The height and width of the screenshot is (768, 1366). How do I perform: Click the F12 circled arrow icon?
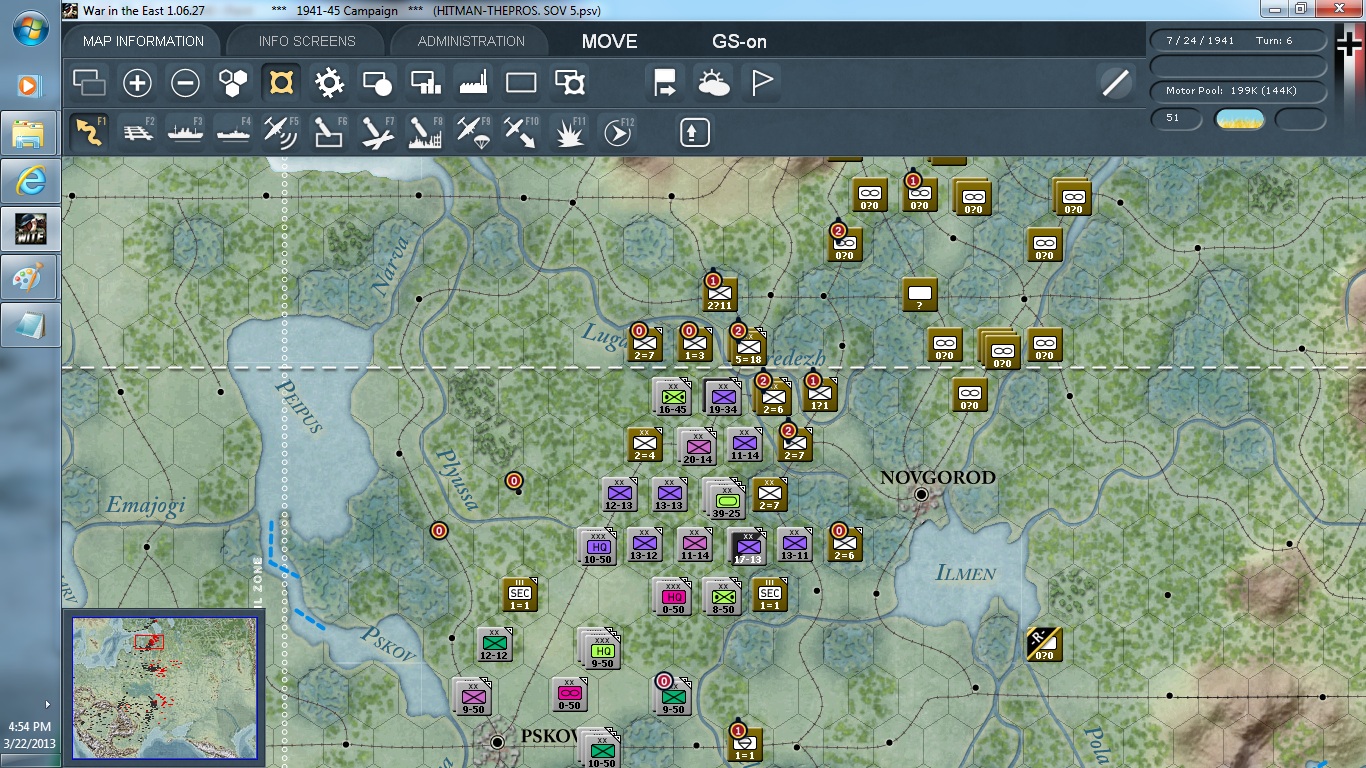[x=618, y=132]
